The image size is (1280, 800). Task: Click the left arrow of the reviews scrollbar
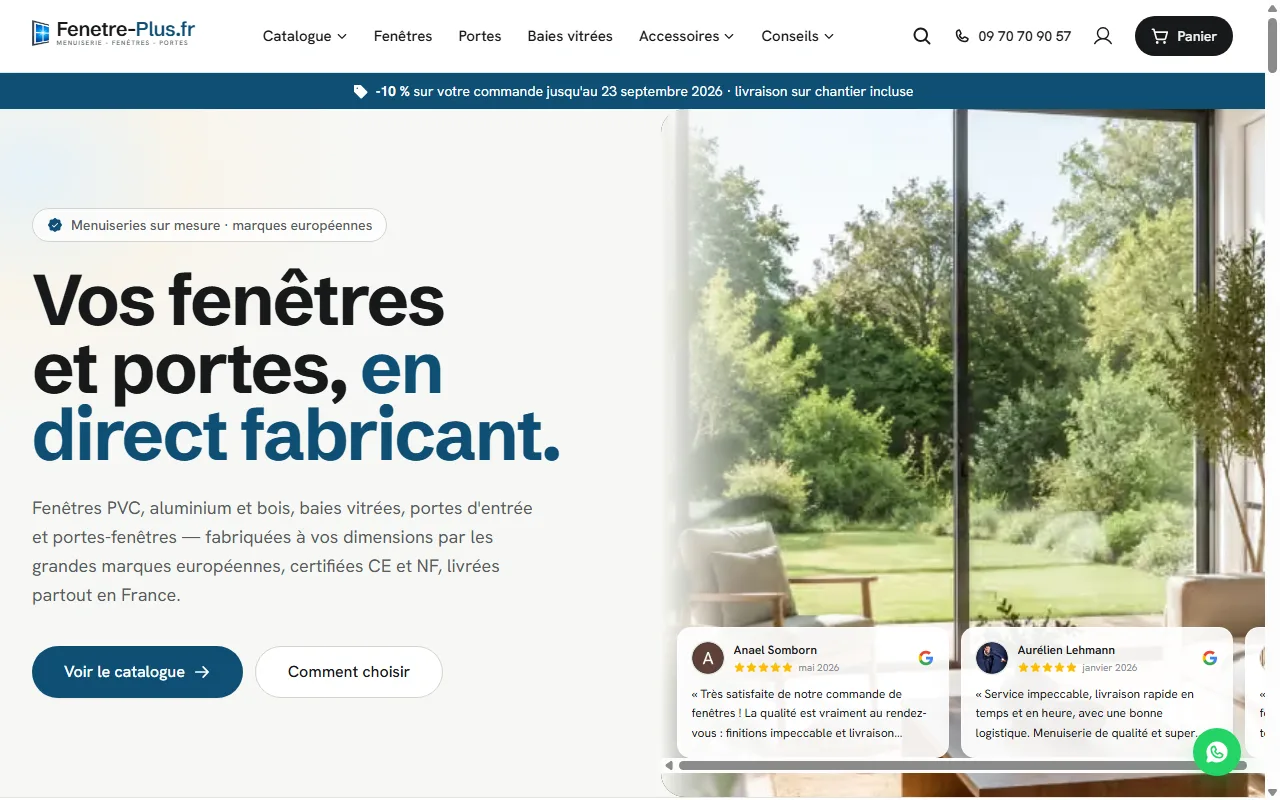coord(669,766)
